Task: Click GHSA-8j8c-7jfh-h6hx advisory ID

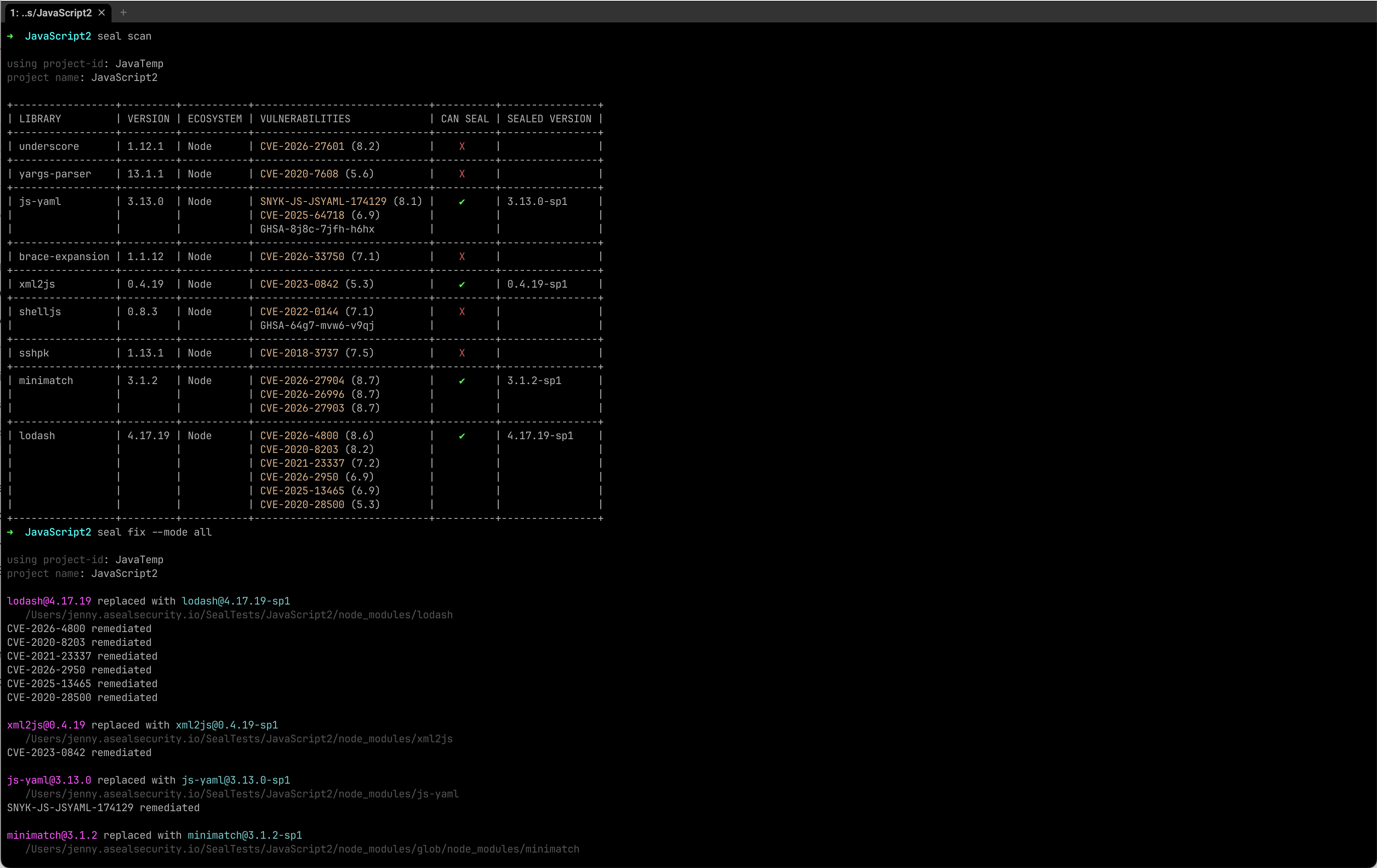Action: 317,229
